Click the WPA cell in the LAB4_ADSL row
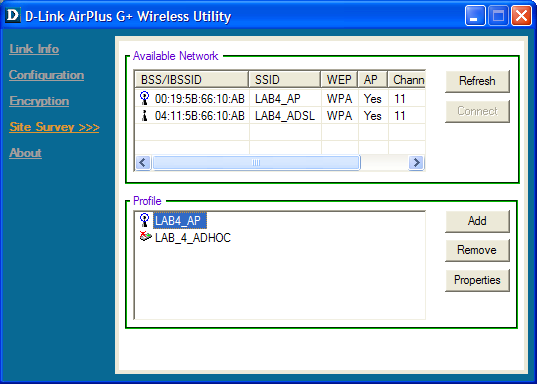 click(339, 116)
